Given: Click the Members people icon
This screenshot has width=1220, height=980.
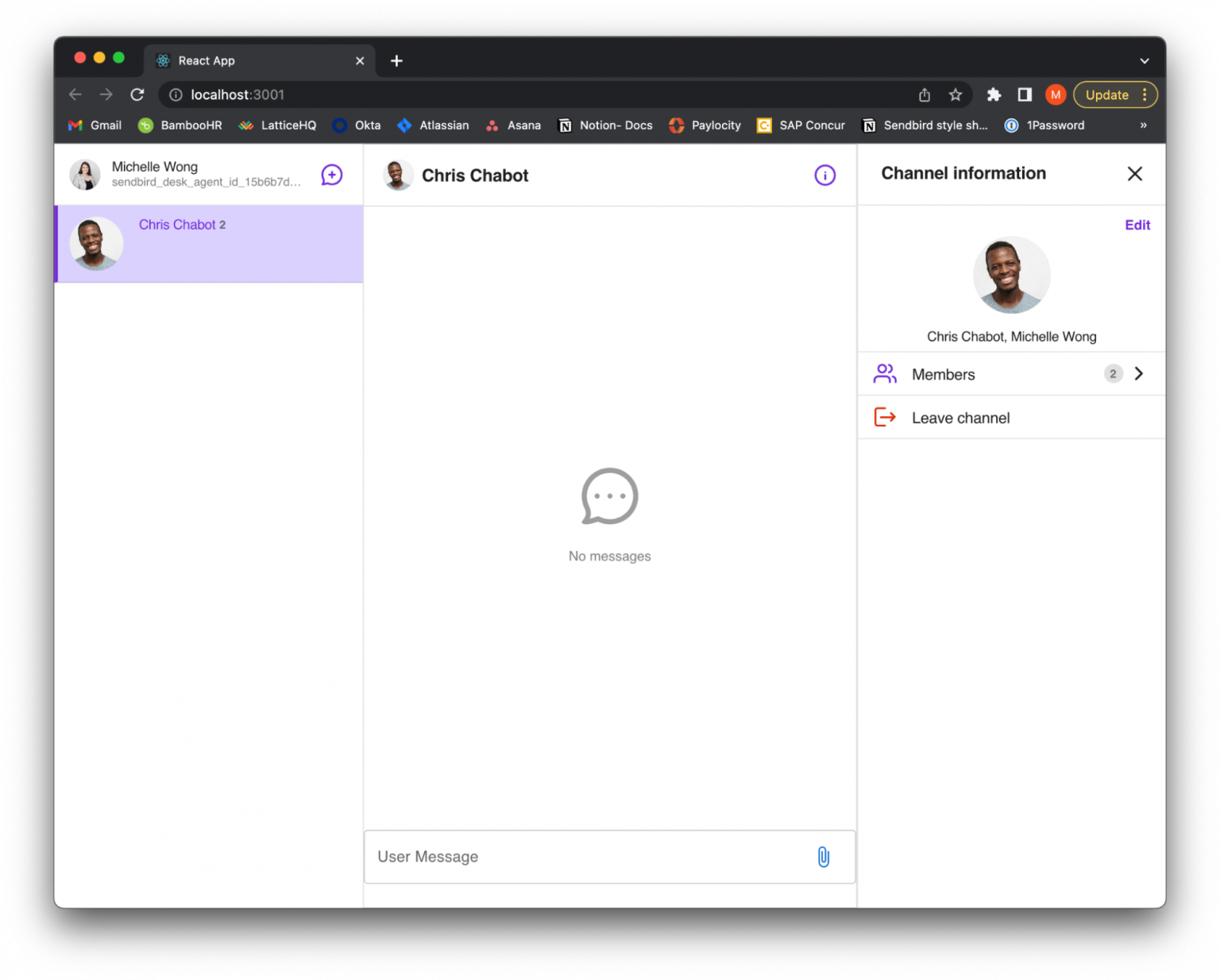Looking at the screenshot, I should 885,374.
